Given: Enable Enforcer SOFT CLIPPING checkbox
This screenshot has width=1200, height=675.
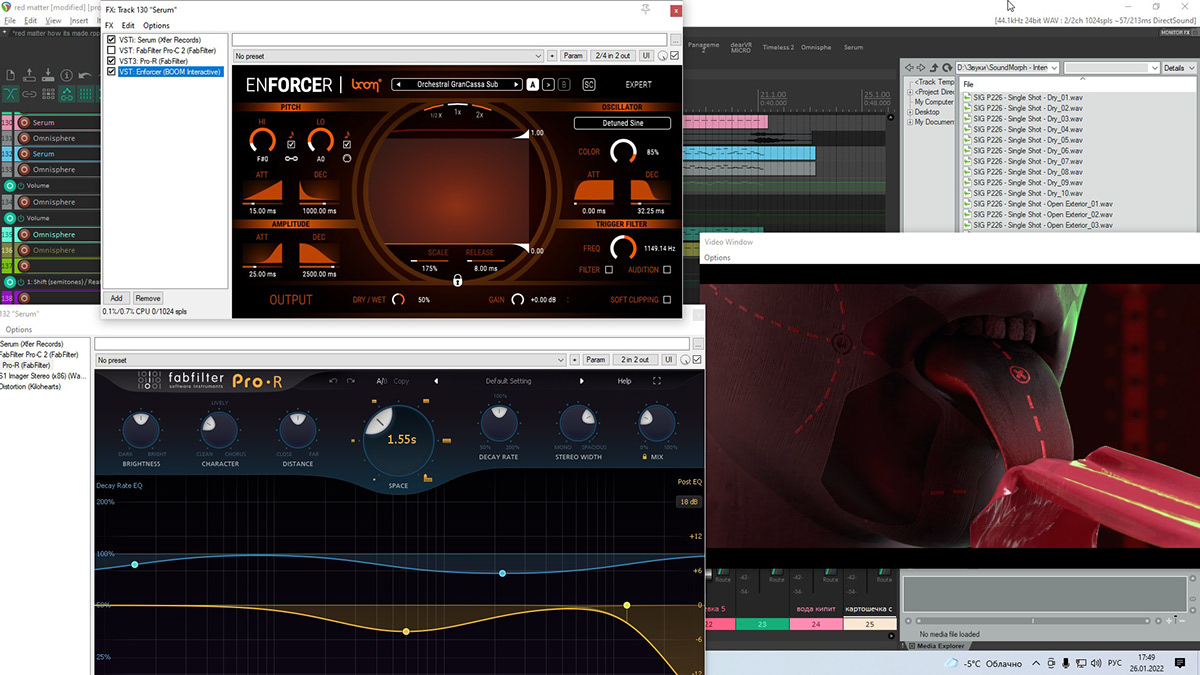Looking at the screenshot, I should [667, 300].
